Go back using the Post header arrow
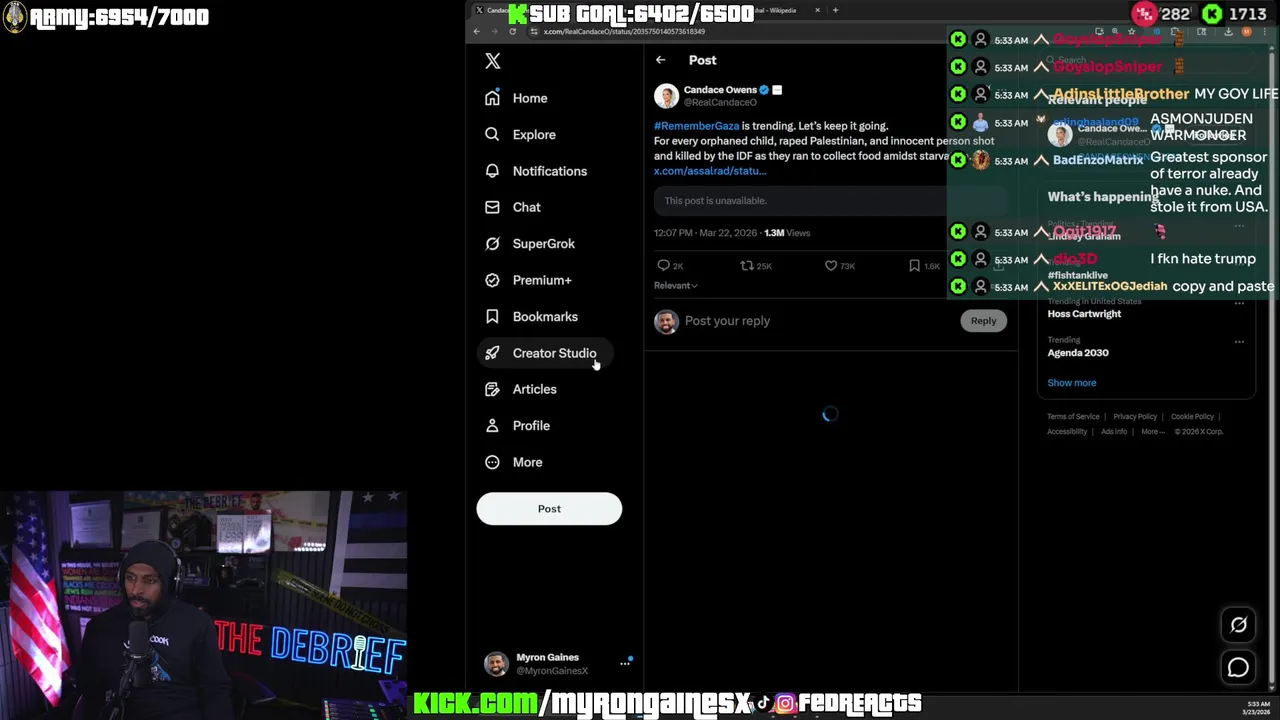Image resolution: width=1280 pixels, height=720 pixels. pyautogui.click(x=660, y=60)
